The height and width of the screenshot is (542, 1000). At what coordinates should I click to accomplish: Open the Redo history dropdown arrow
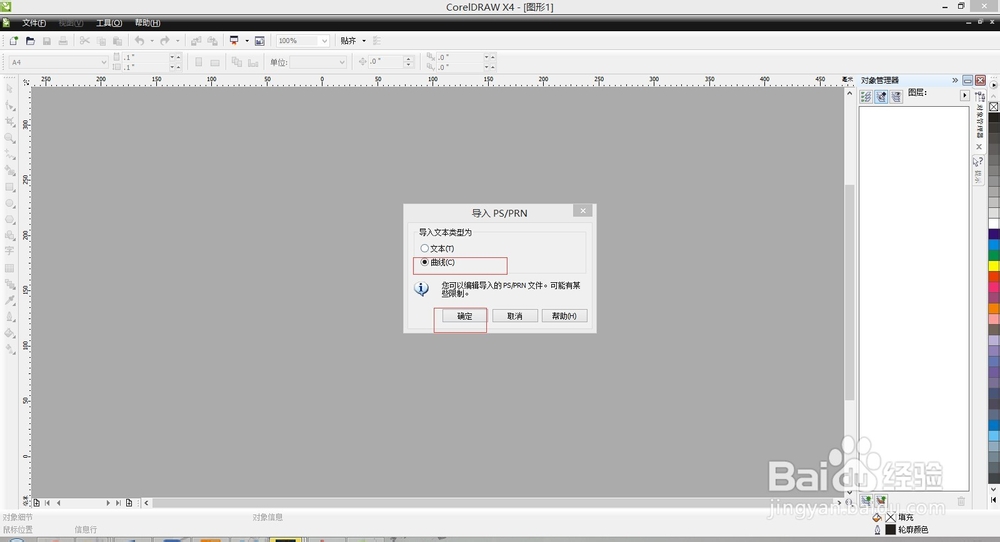pyautogui.click(x=177, y=41)
